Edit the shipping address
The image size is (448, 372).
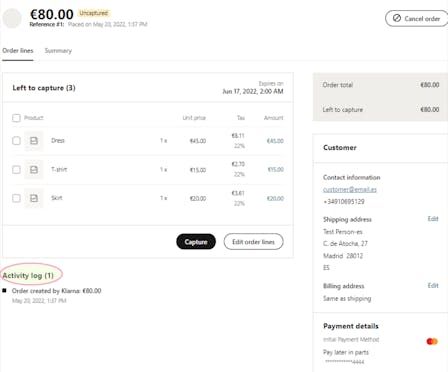[433, 219]
